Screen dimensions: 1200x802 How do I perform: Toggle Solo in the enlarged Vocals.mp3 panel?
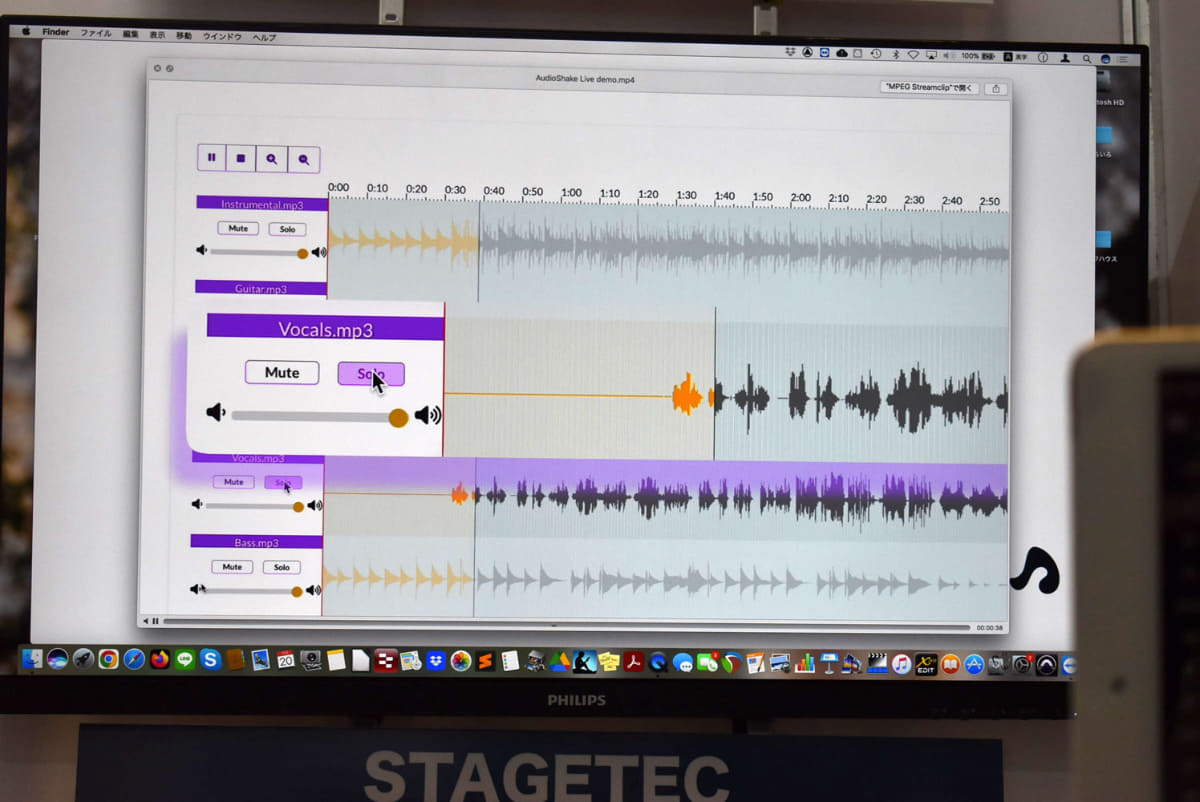(371, 374)
